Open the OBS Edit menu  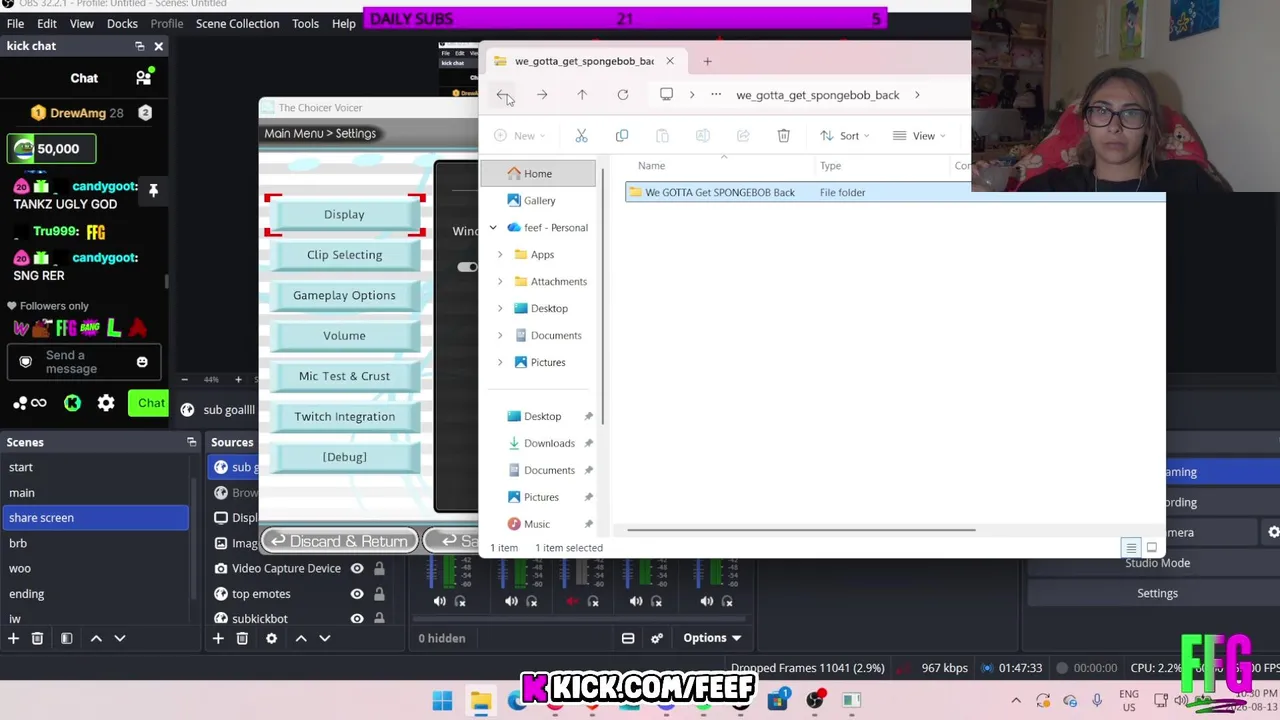(x=46, y=23)
